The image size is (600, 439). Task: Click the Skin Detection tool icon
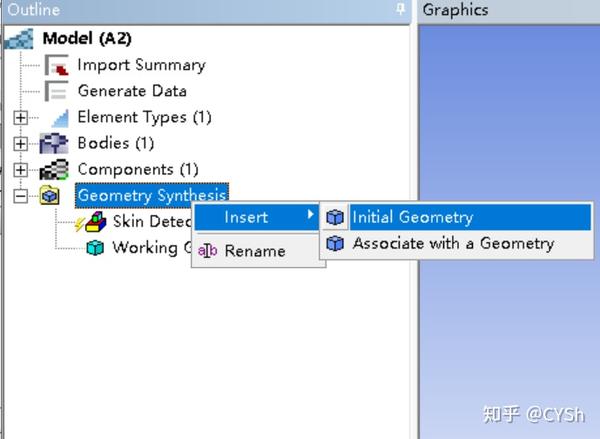click(91, 222)
